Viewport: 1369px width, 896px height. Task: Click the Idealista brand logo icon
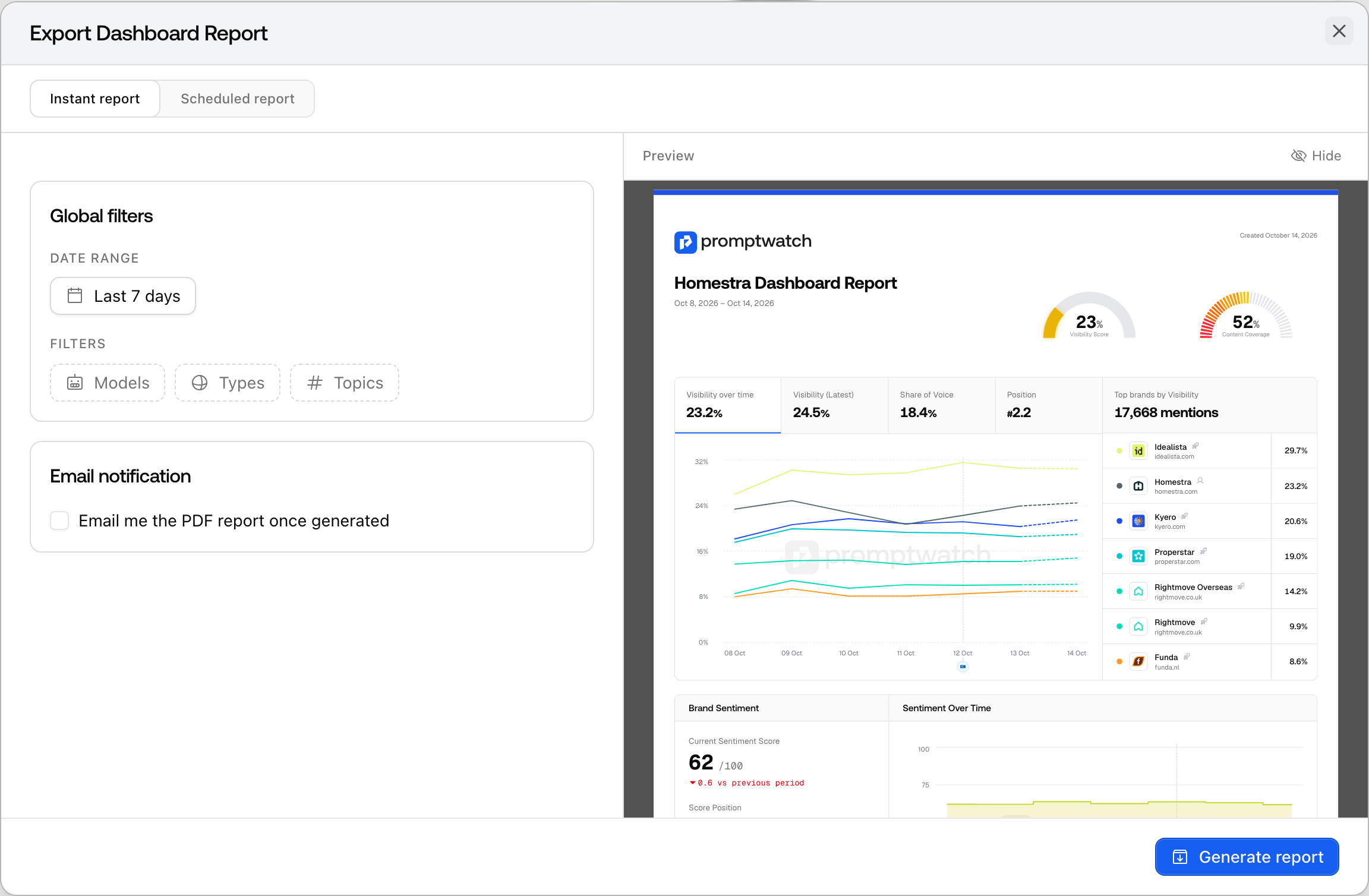(x=1138, y=451)
